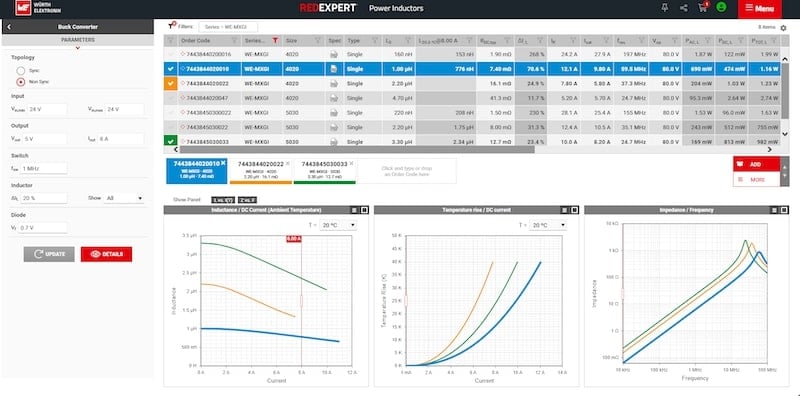The width and height of the screenshot is (800, 396).
Task: Open table settings gear icon
Action: [784, 28]
